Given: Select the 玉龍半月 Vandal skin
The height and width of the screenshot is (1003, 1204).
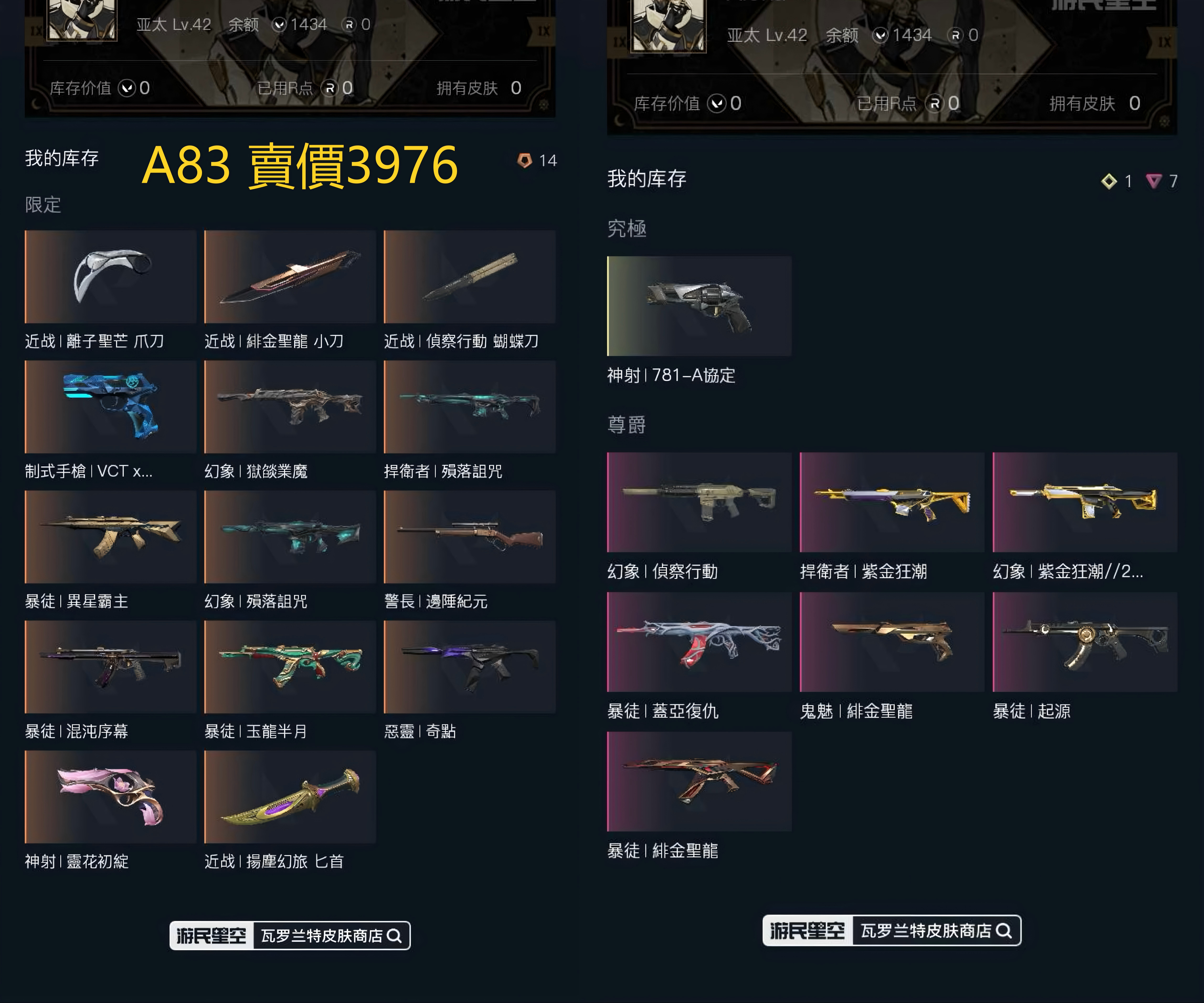Looking at the screenshot, I should [x=290, y=666].
